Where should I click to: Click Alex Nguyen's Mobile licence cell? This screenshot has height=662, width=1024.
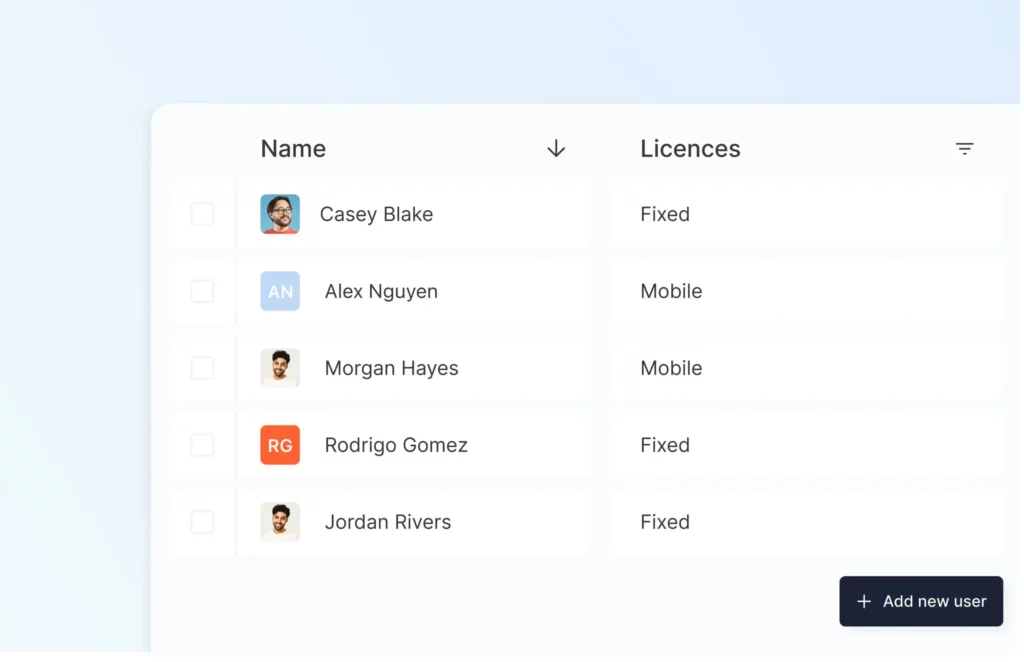(x=671, y=291)
